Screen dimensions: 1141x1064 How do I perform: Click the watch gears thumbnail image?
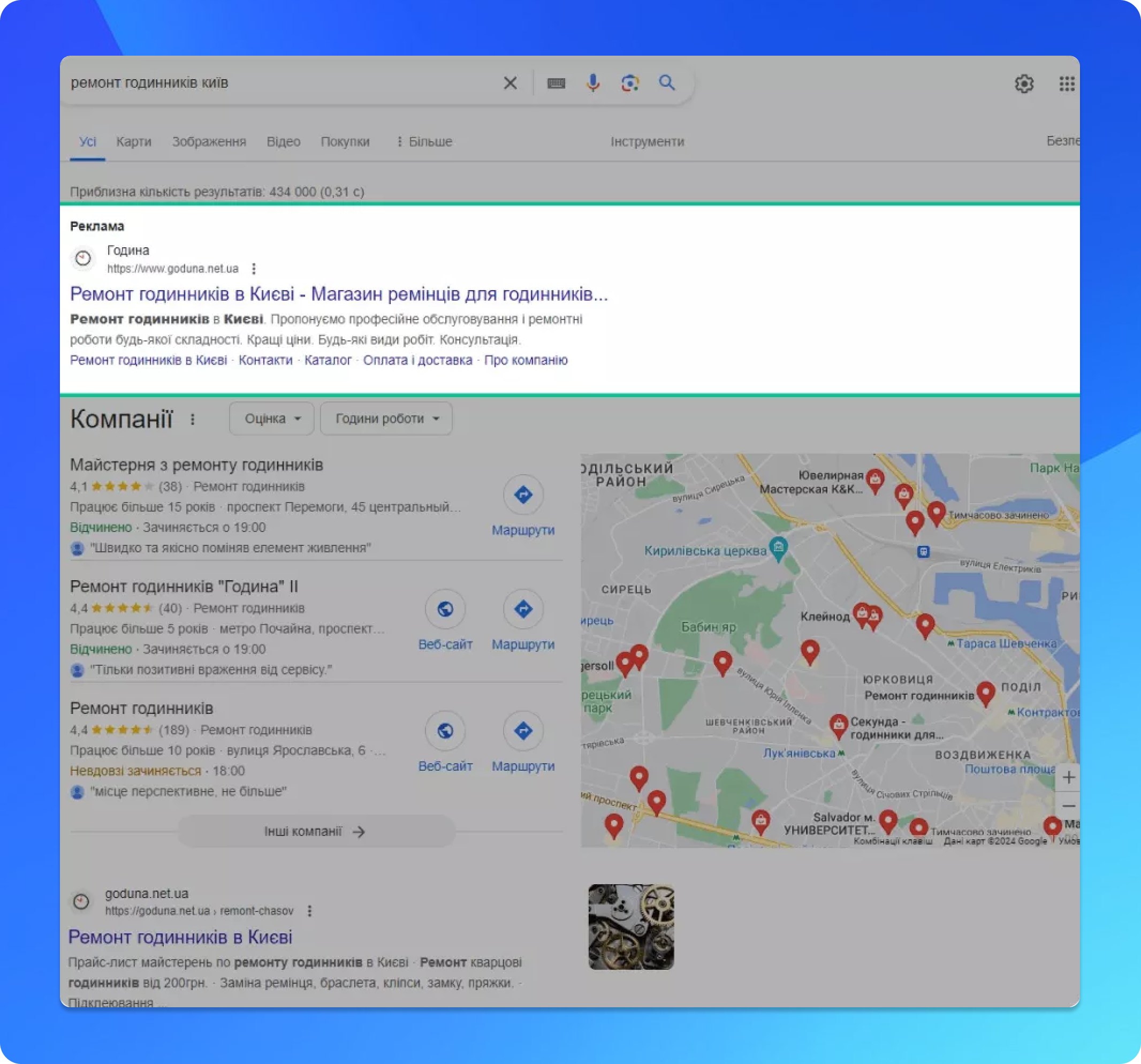click(x=631, y=926)
